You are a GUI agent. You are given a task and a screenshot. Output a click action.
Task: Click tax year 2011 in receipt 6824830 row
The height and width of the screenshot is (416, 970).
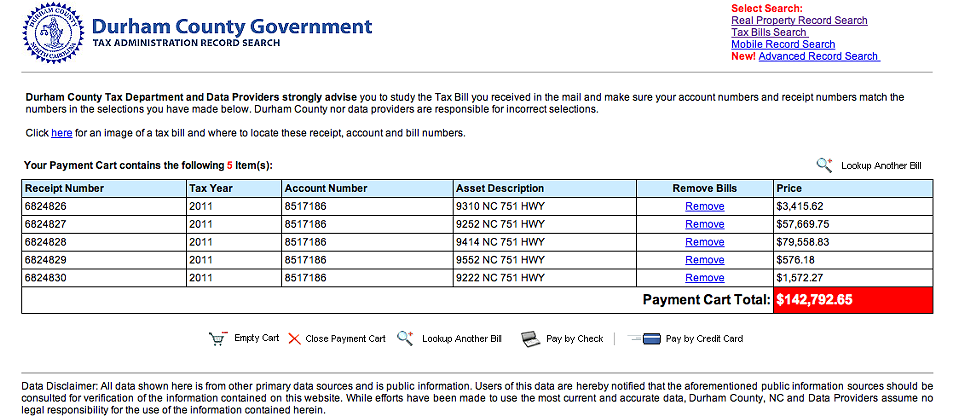coord(201,278)
